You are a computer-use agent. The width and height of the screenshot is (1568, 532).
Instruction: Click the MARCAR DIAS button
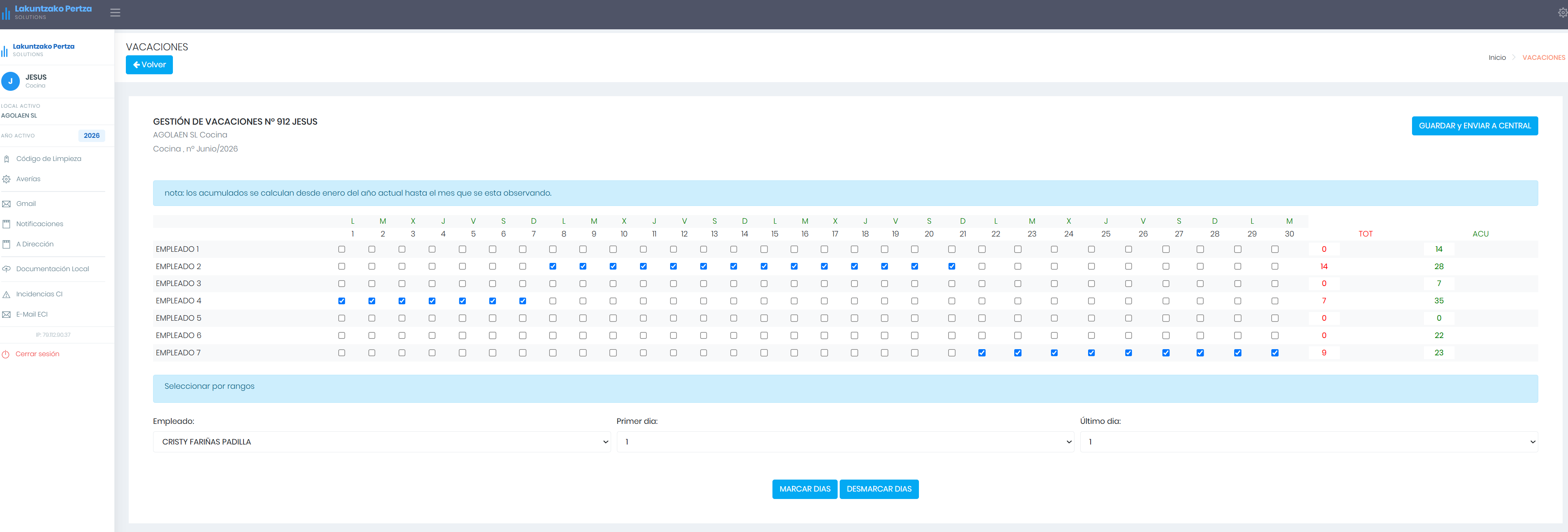click(805, 489)
